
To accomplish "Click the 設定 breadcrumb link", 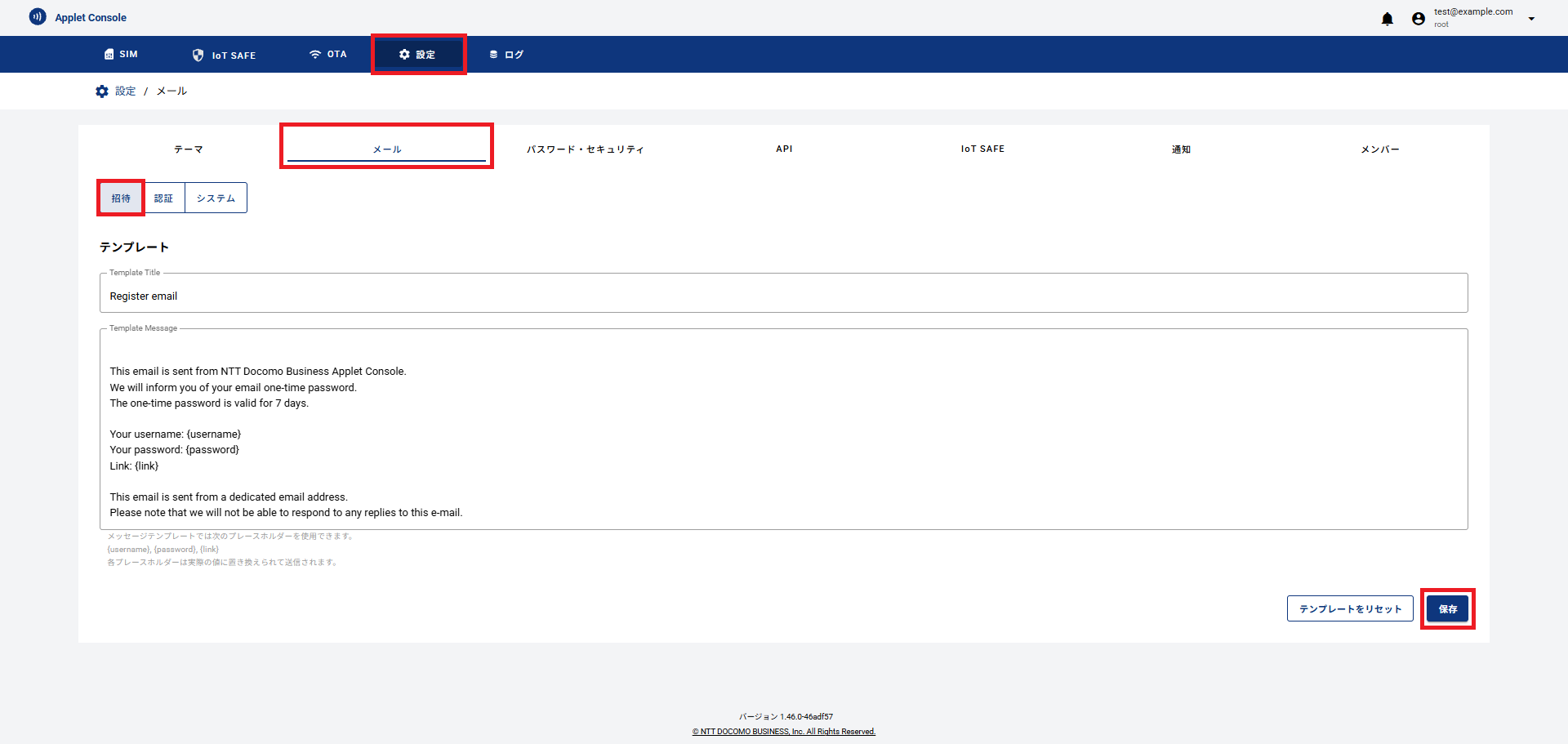I will [125, 91].
